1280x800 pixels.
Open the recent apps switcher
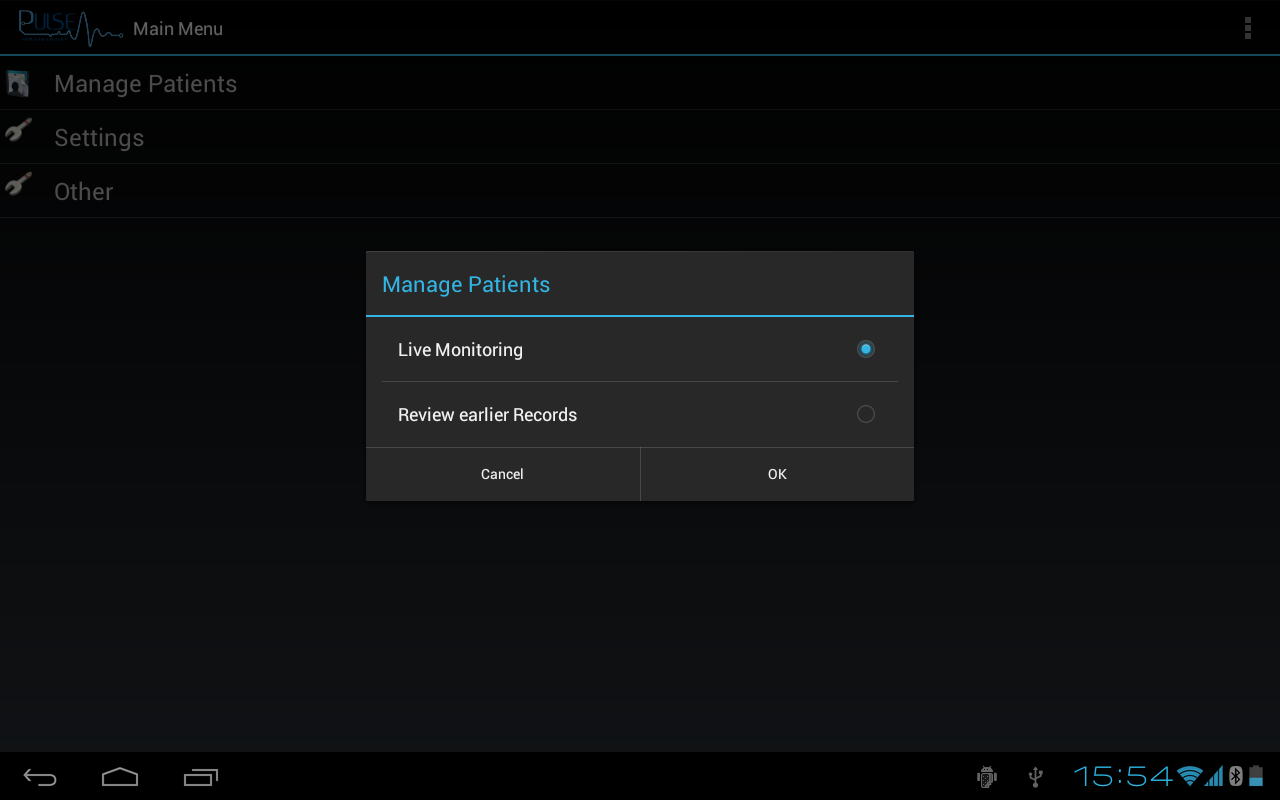click(201, 777)
